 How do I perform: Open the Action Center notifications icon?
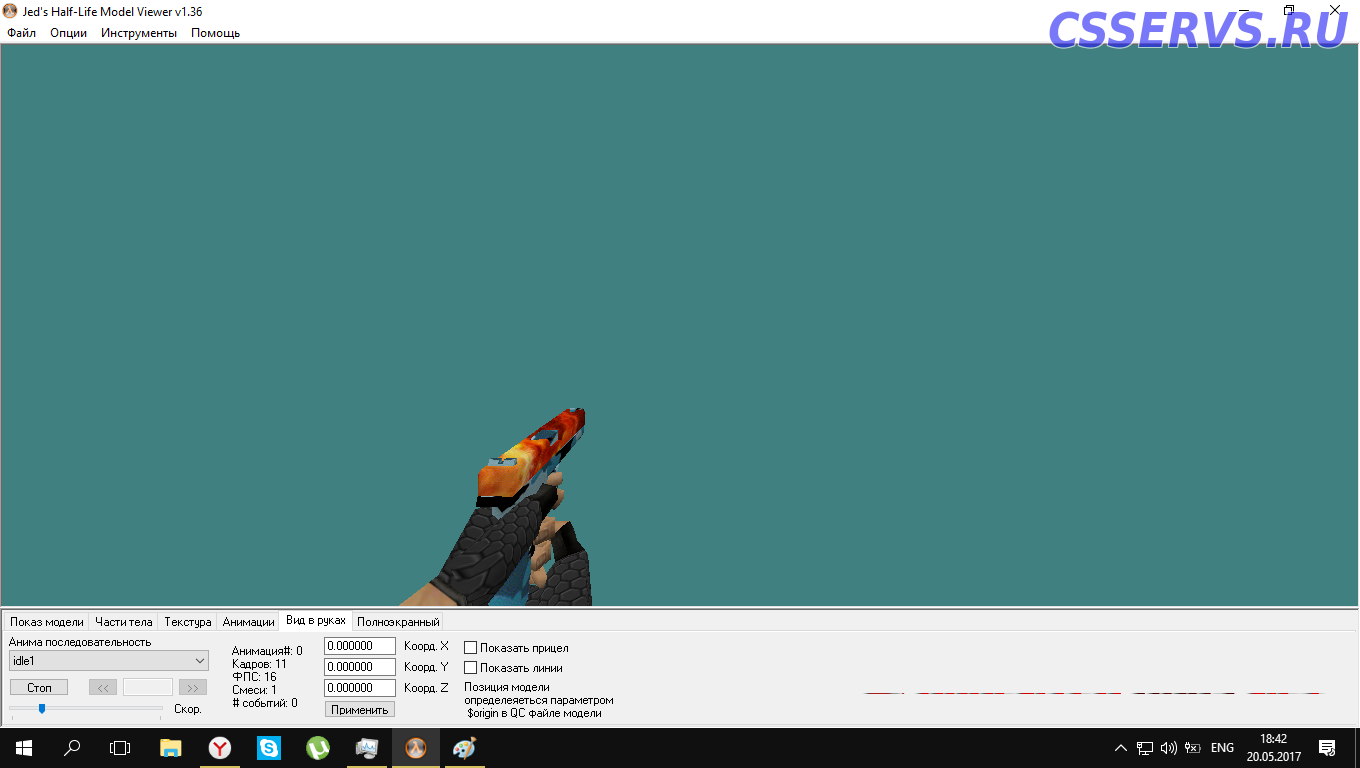click(1327, 748)
